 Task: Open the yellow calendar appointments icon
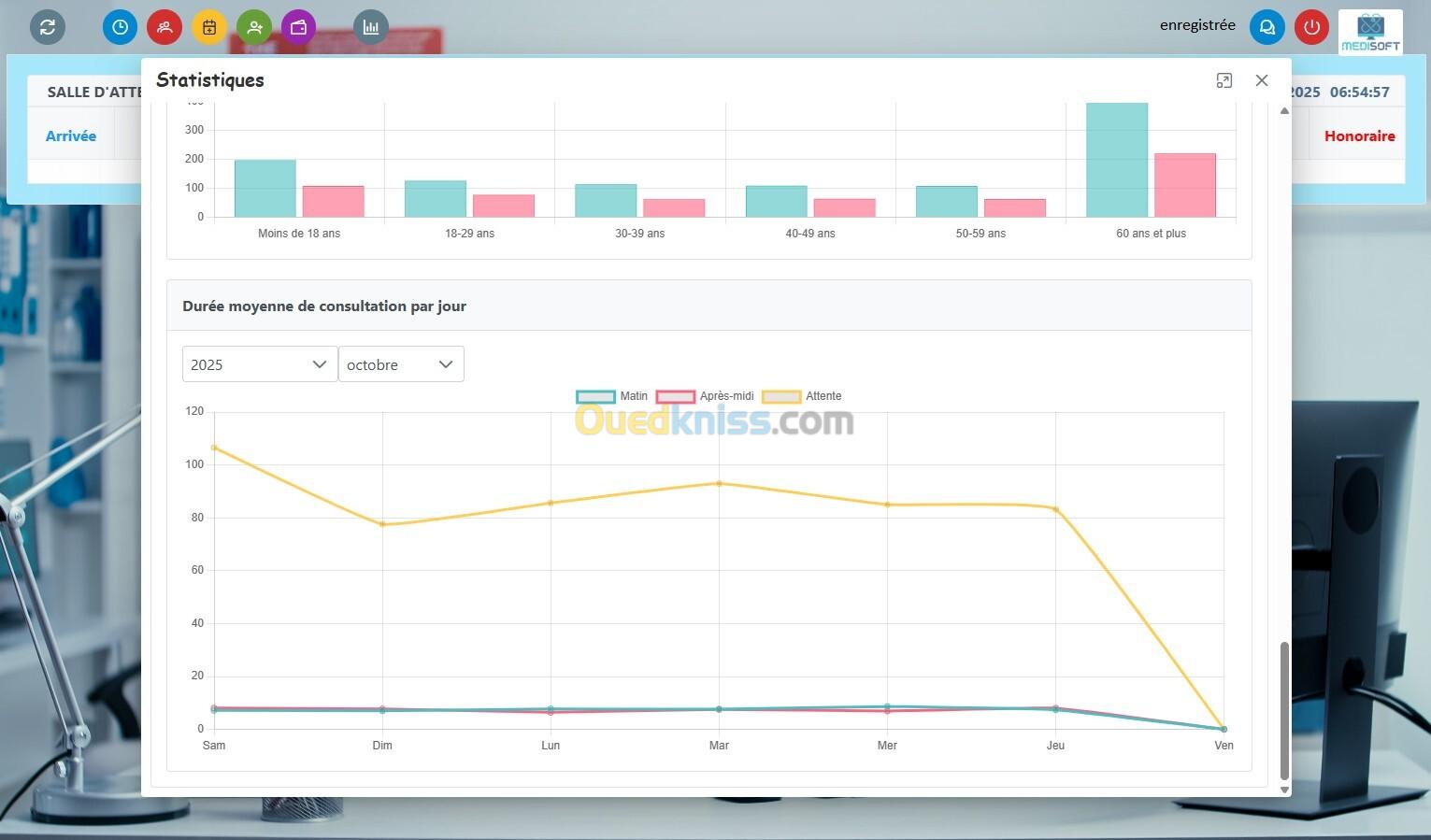[209, 27]
